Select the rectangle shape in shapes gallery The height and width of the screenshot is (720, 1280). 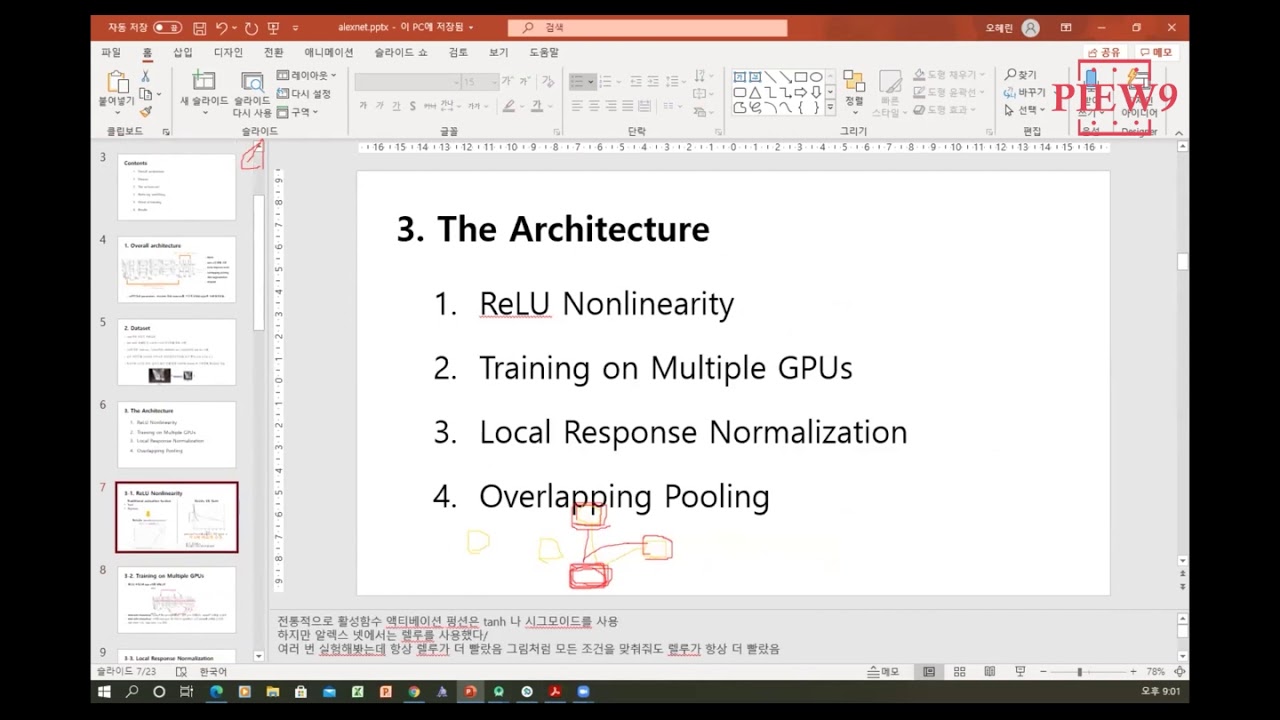coord(800,77)
